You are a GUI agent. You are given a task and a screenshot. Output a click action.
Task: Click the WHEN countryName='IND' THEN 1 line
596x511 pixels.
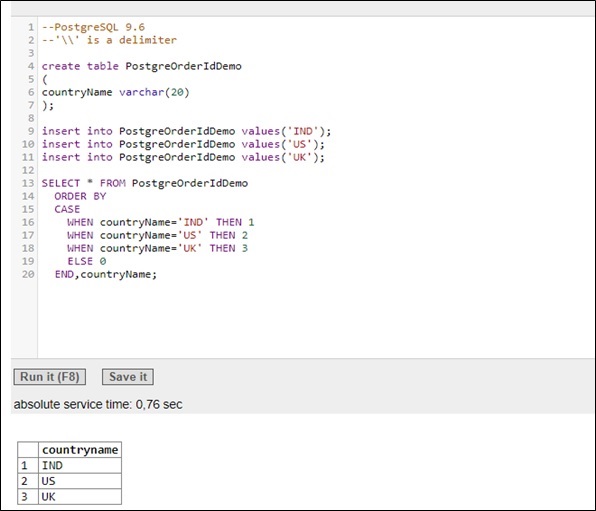click(x=161, y=222)
